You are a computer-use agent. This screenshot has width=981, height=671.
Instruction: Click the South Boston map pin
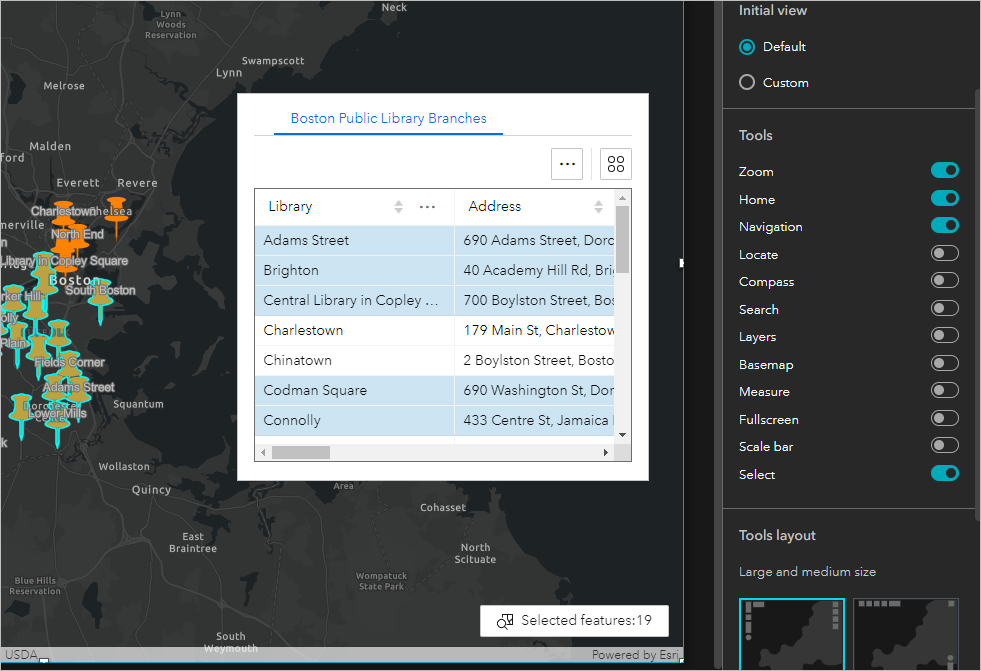click(100, 302)
